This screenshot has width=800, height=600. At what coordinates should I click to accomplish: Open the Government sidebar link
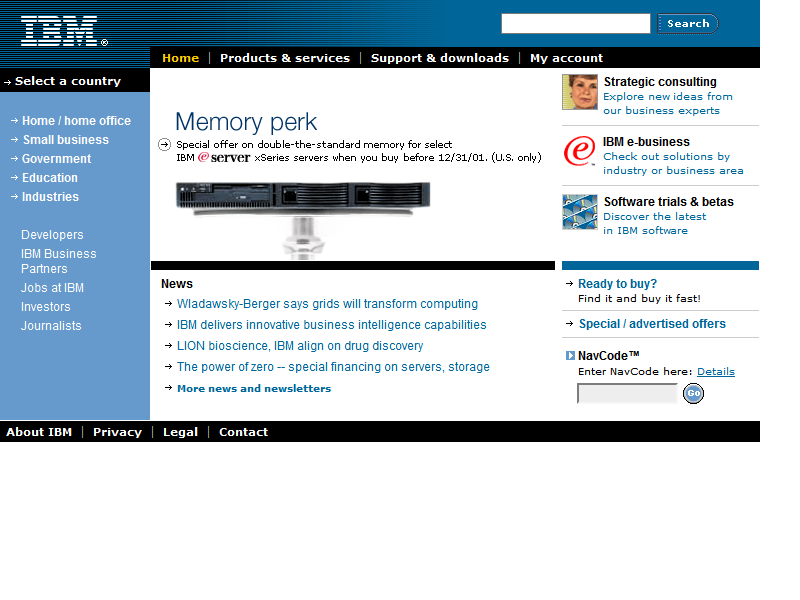point(57,159)
